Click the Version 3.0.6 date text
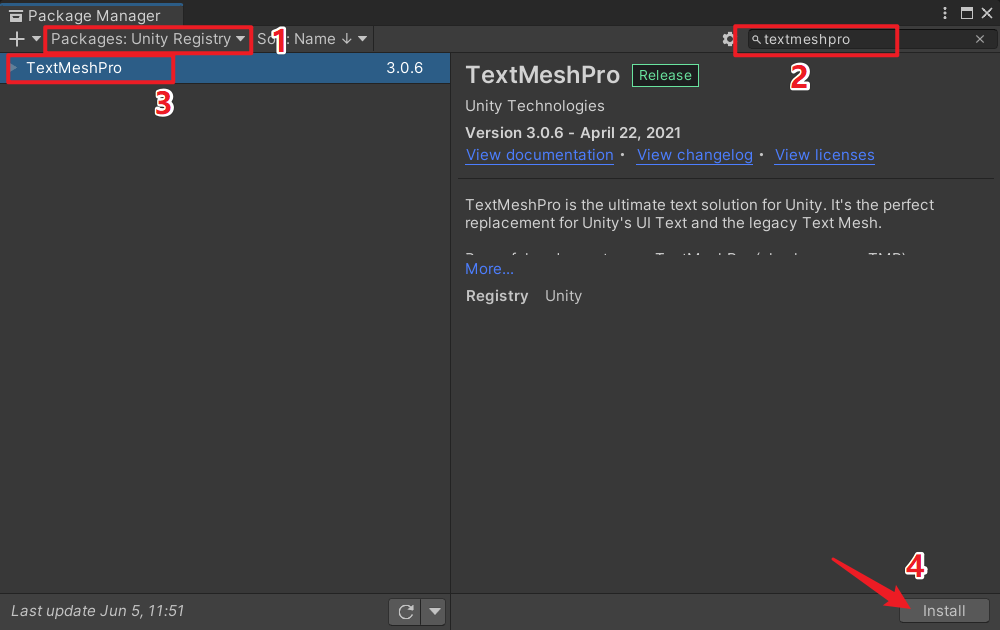 573,133
